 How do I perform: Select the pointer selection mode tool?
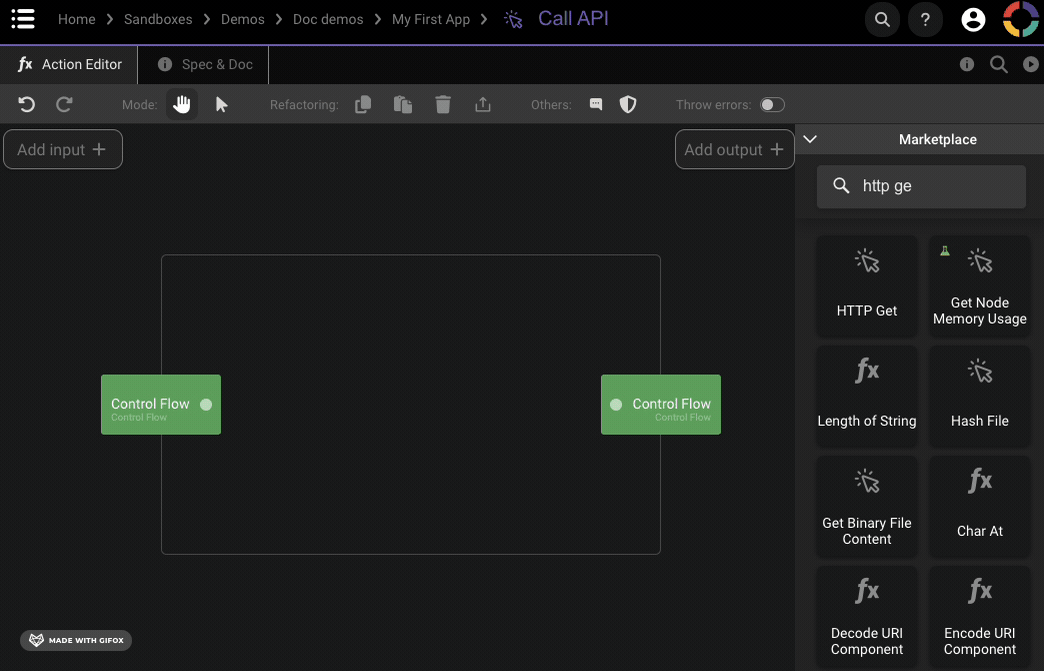click(x=222, y=105)
